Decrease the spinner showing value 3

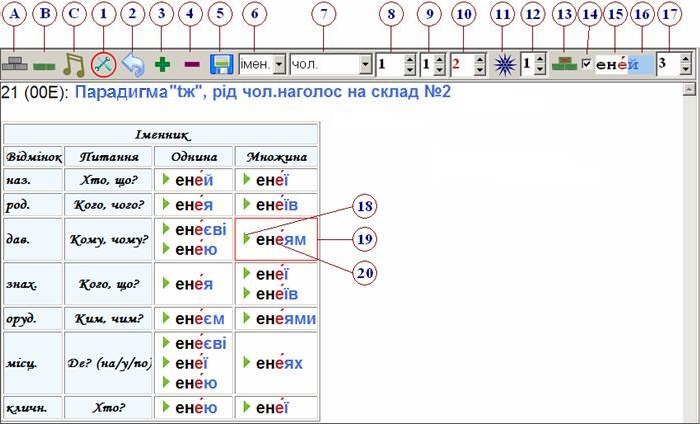coord(686,70)
